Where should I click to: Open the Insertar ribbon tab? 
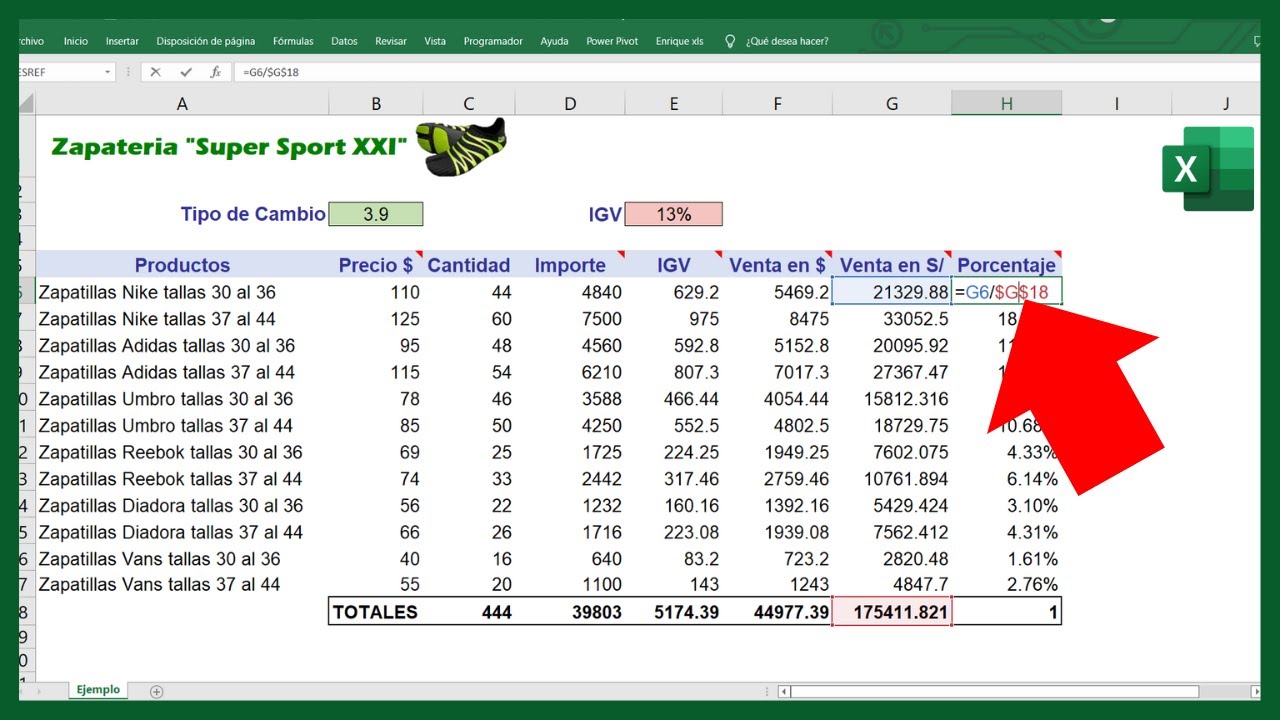coord(122,41)
